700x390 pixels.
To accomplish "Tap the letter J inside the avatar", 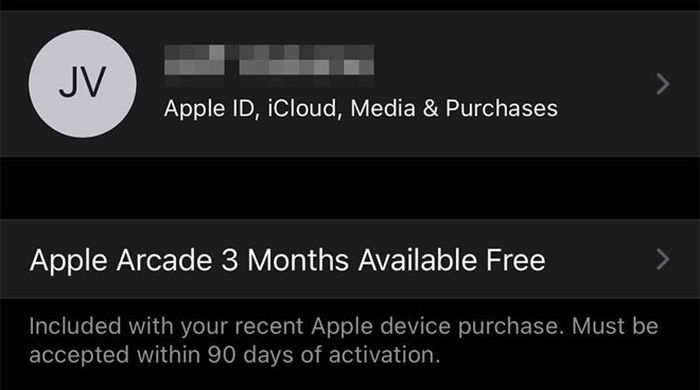I will click(x=69, y=83).
